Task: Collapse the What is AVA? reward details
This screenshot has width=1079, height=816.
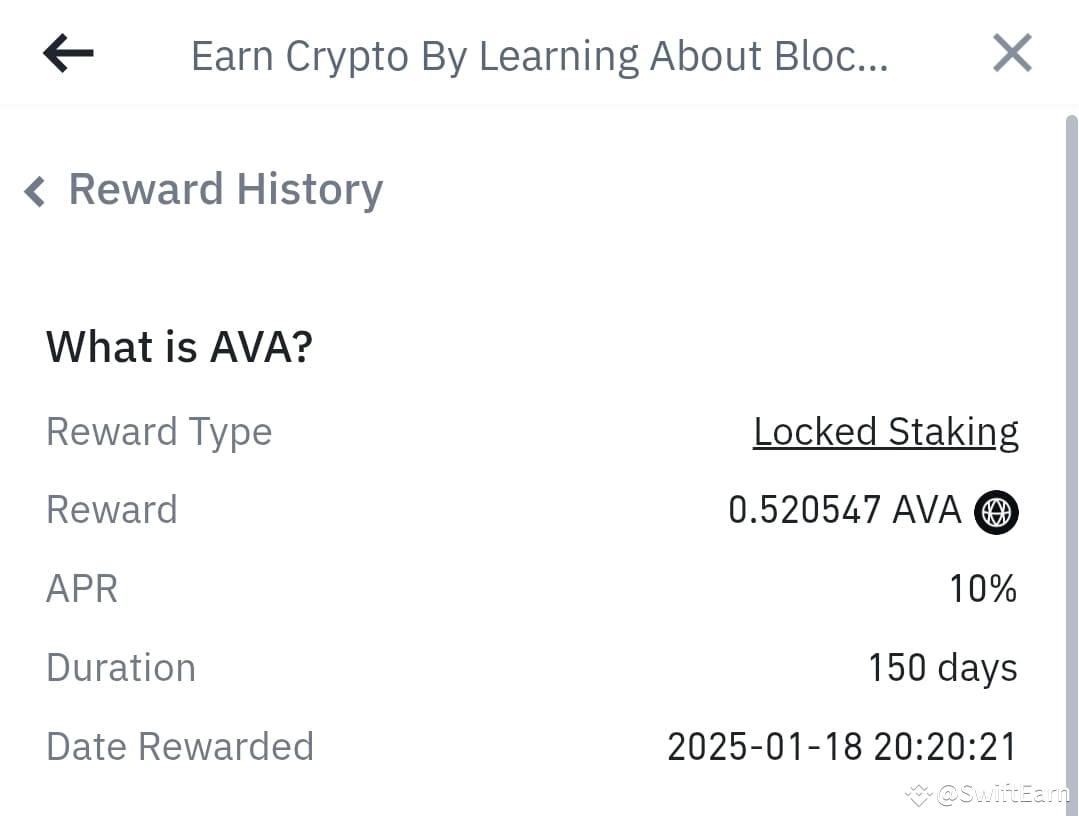Action: coord(179,346)
